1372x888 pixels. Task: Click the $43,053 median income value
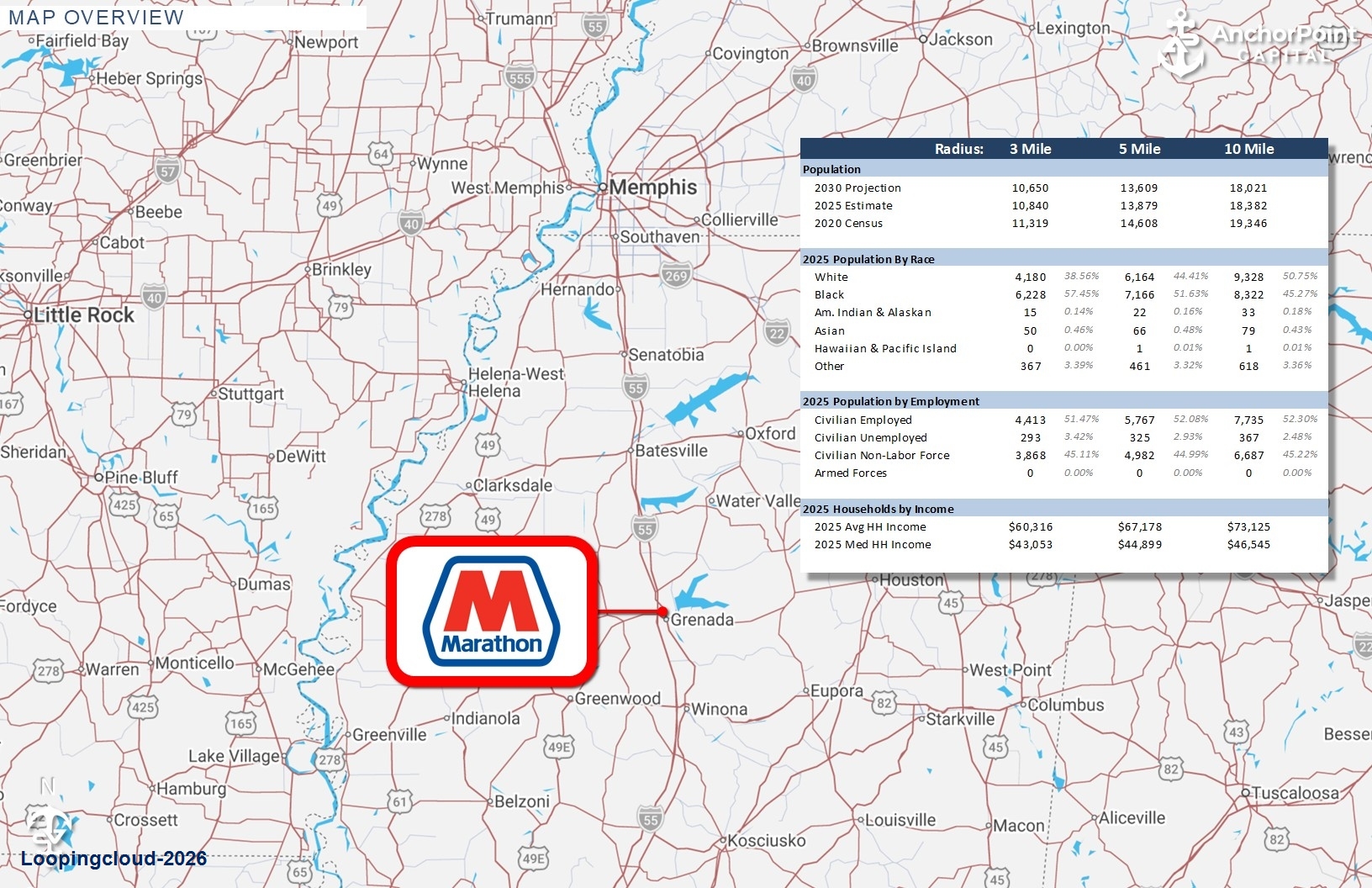pos(1031,544)
